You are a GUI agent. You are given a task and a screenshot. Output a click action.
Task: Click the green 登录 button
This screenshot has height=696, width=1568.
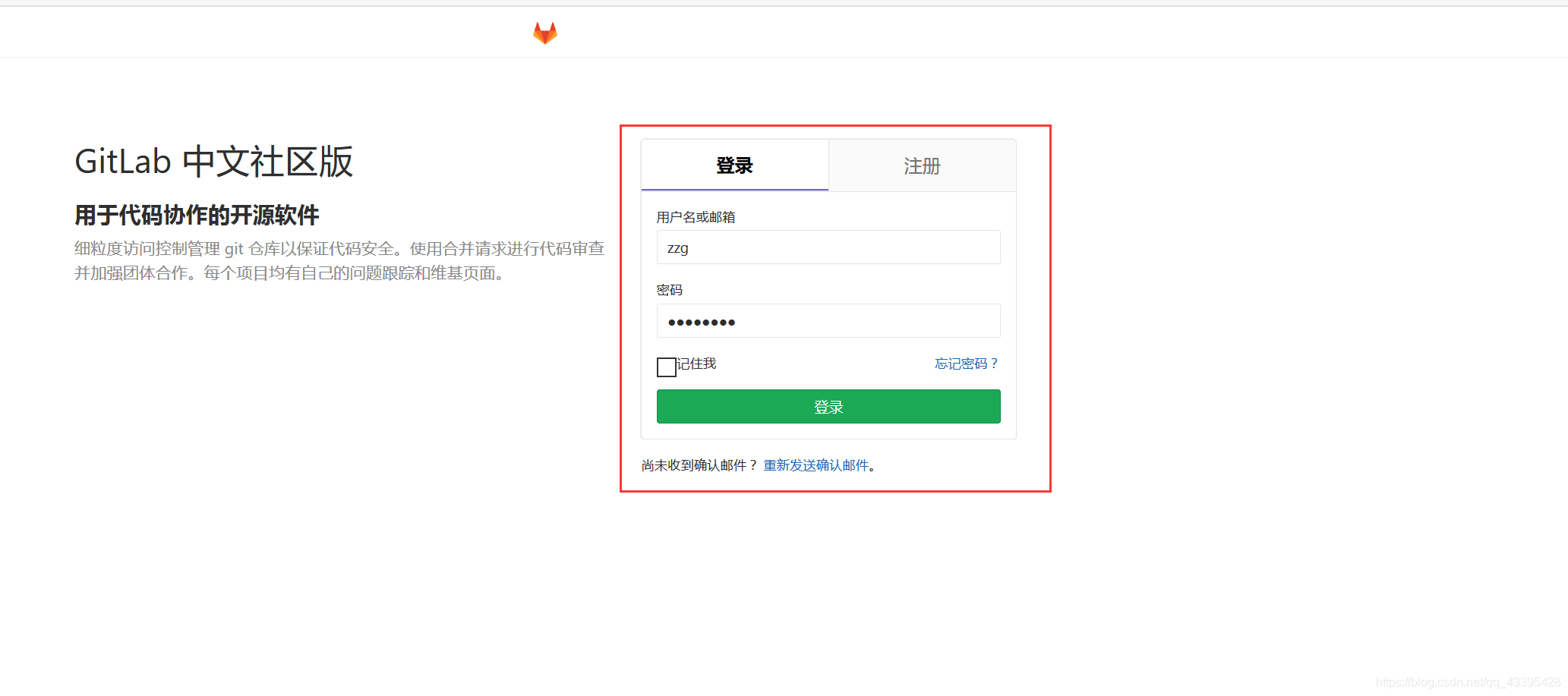pyautogui.click(x=828, y=407)
